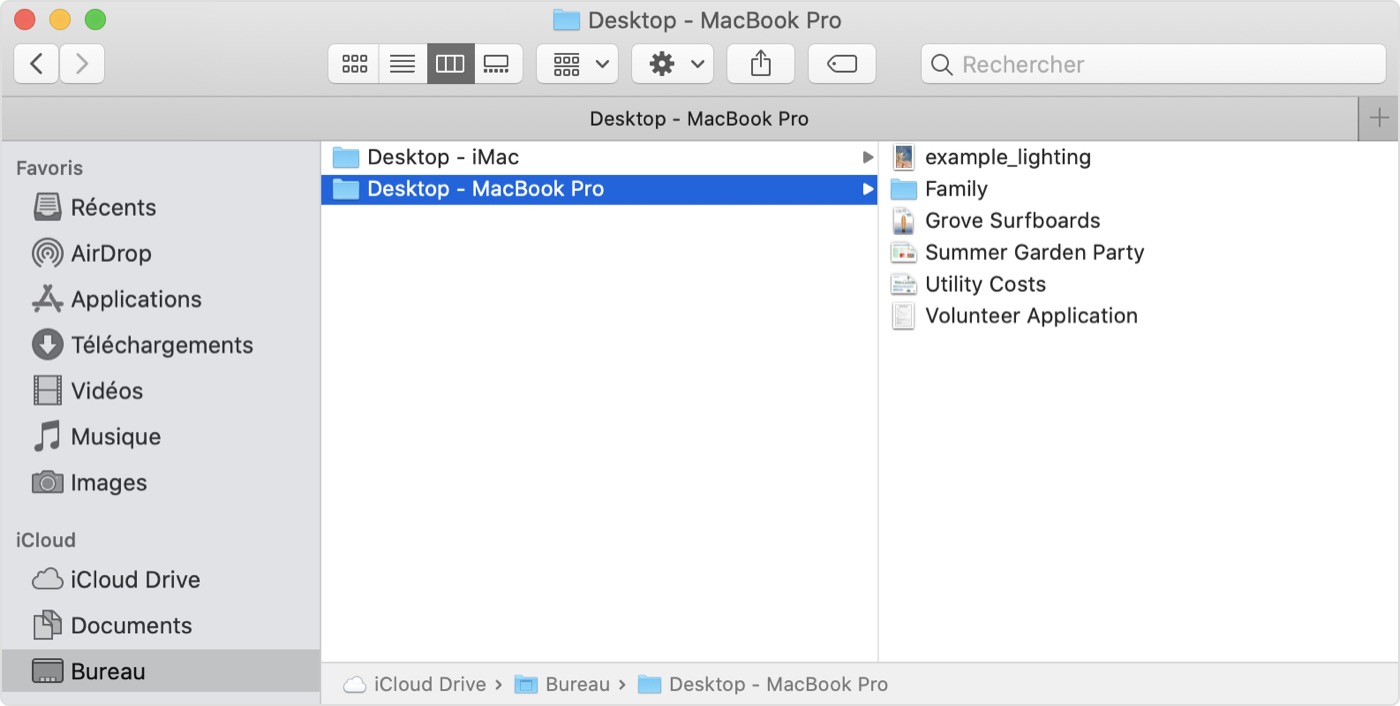1400x706 pixels.
Task: Click the Volunteer Application document icon
Action: [903, 316]
